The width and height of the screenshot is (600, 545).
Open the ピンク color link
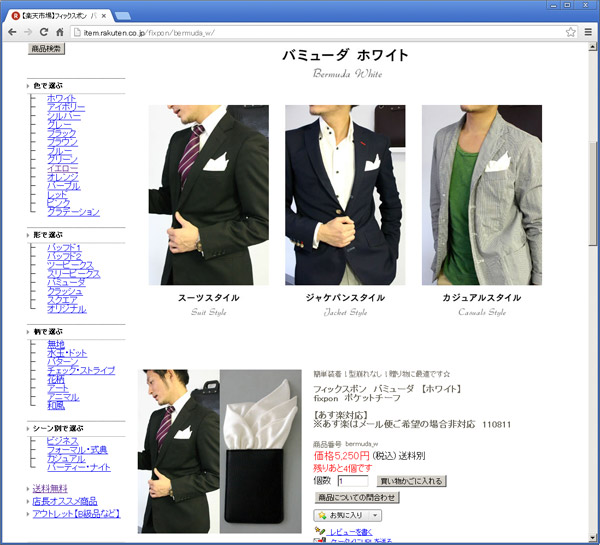click(59, 203)
